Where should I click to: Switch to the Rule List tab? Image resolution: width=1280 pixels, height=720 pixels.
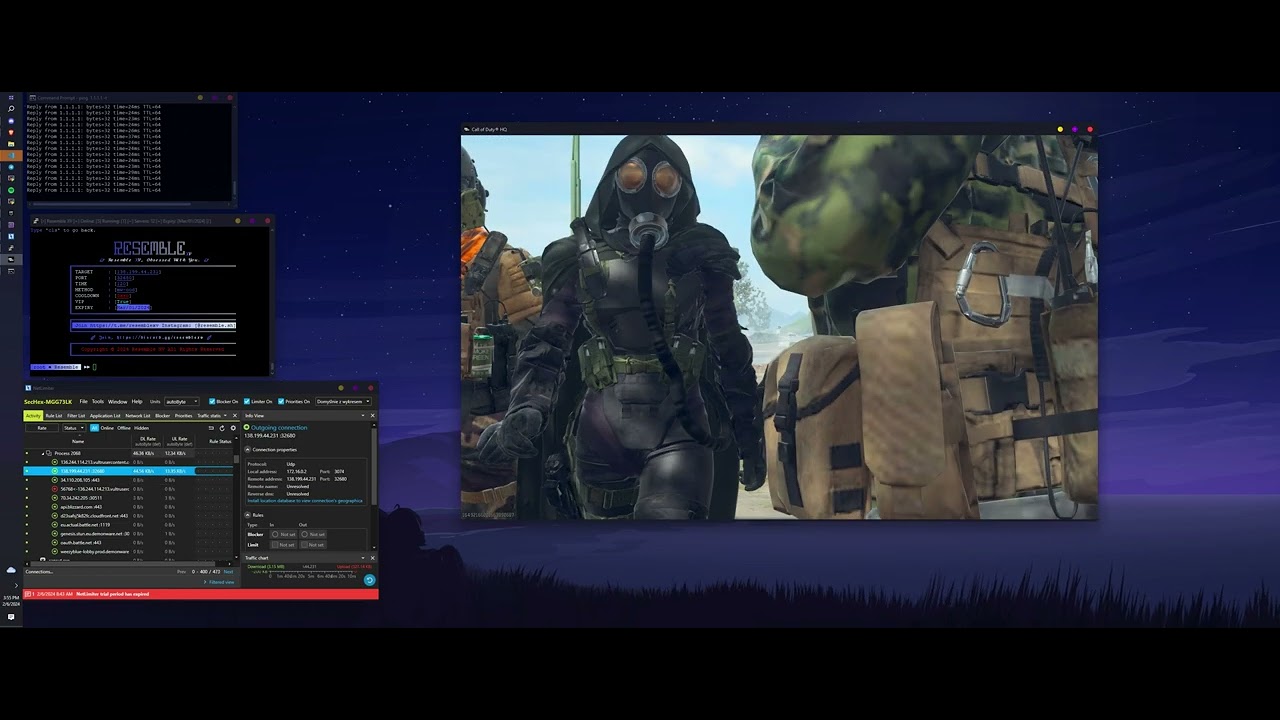click(54, 415)
